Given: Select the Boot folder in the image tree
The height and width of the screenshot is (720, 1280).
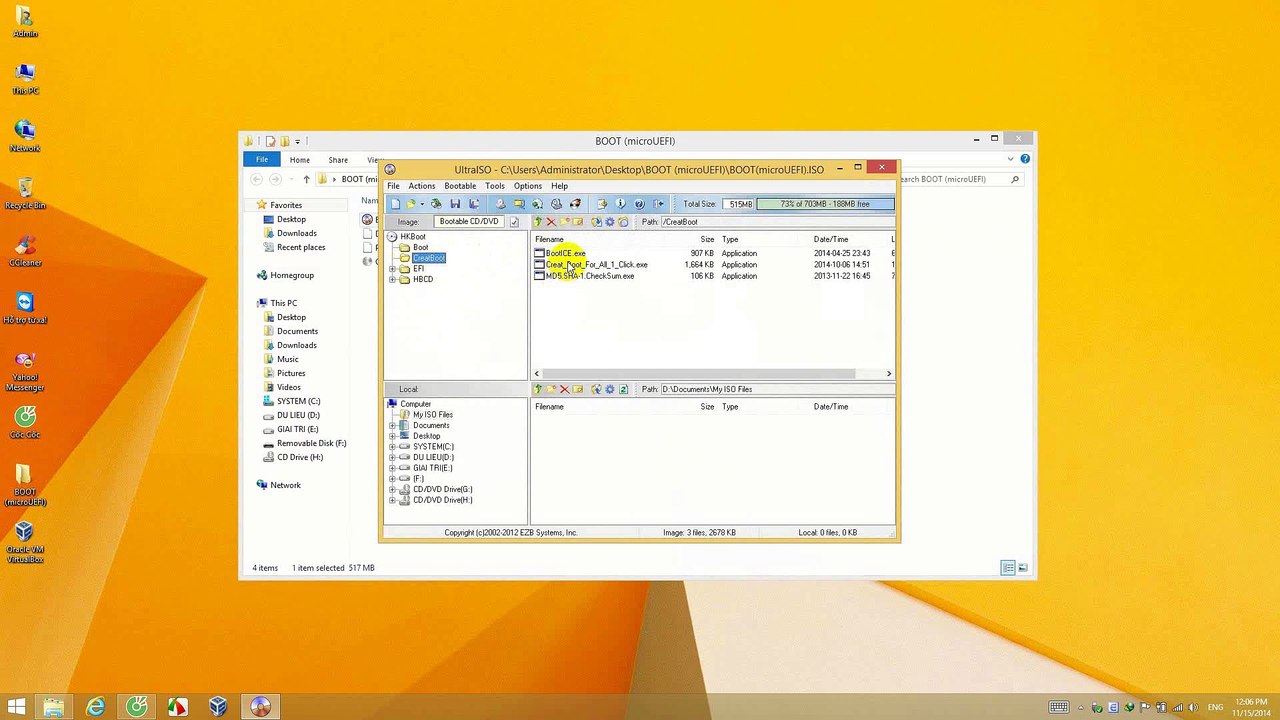Looking at the screenshot, I should 420,248.
